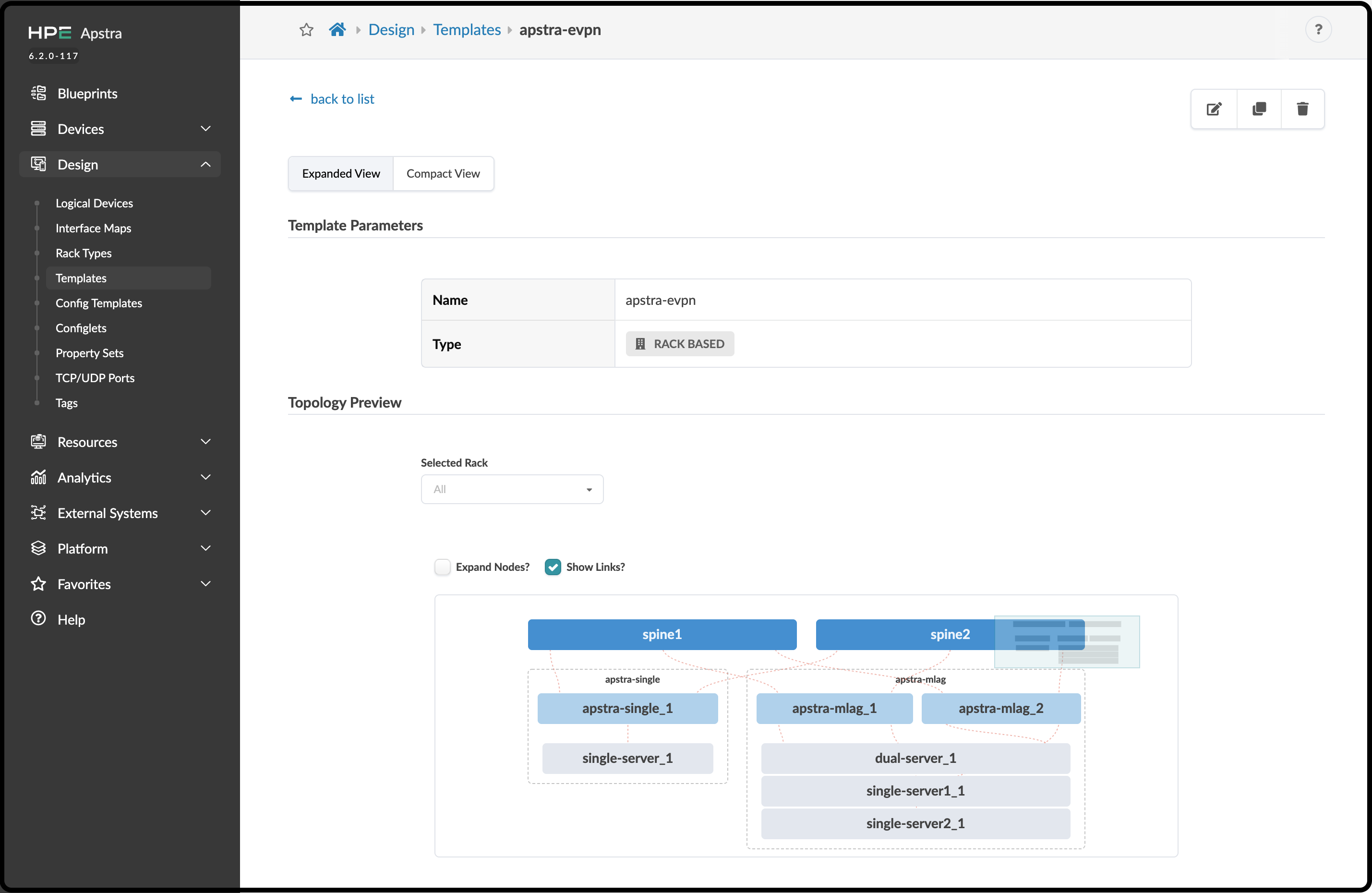Open Configlets in sidebar
This screenshot has height=893, width=1372.
pos(81,328)
